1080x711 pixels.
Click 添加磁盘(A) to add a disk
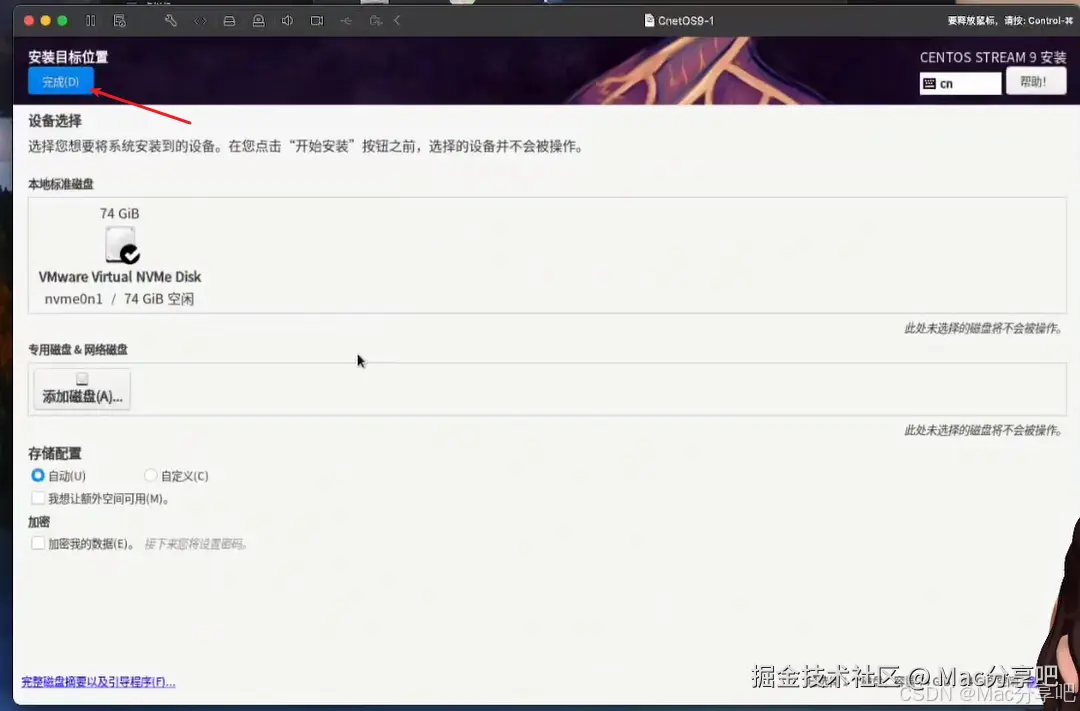(x=81, y=390)
